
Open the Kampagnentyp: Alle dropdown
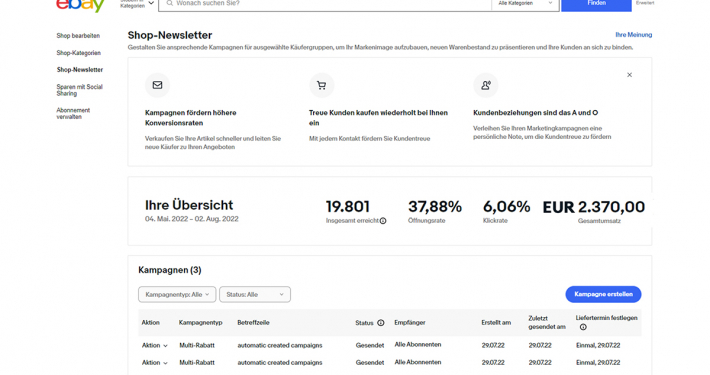[x=177, y=294]
